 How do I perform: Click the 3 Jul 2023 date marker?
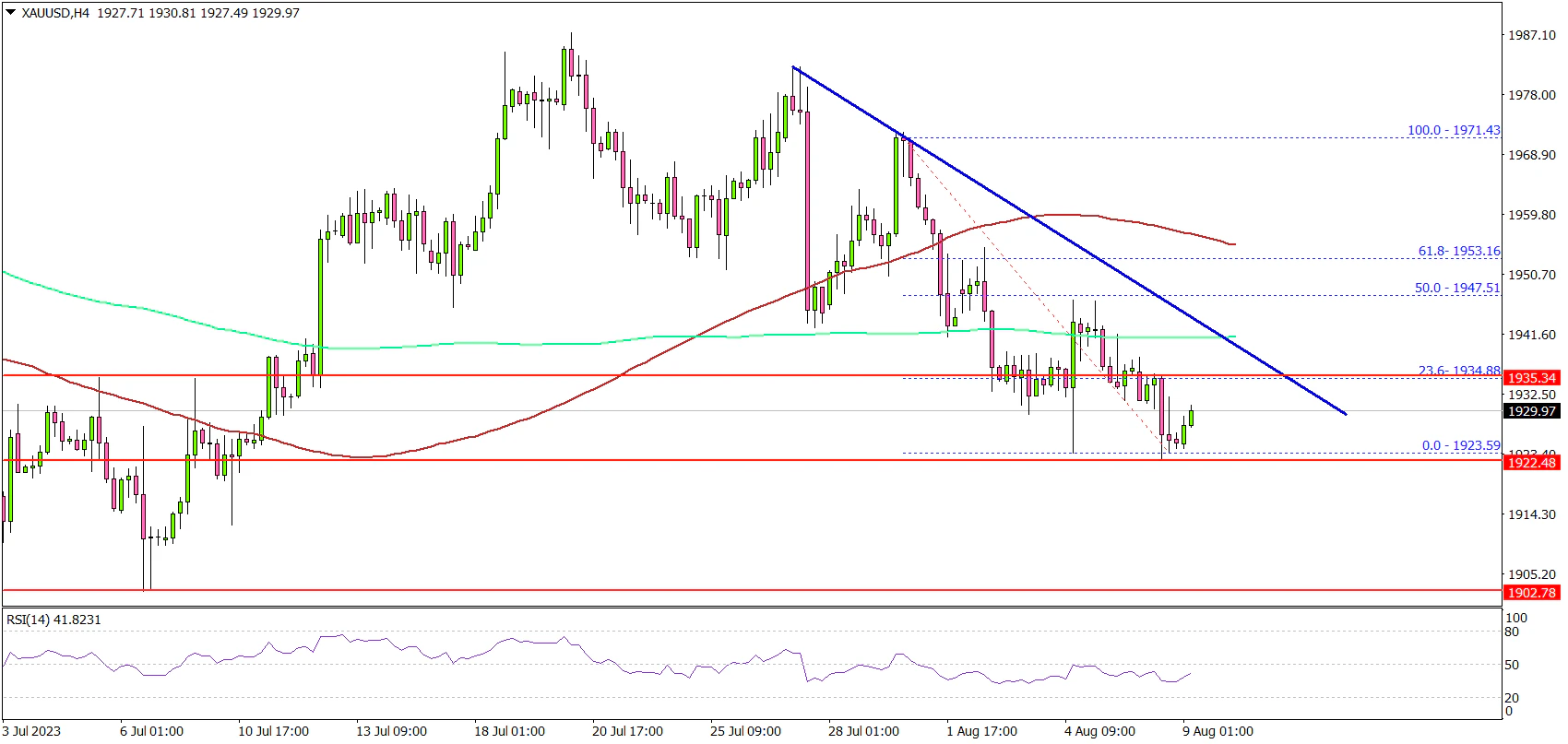[x=32, y=731]
